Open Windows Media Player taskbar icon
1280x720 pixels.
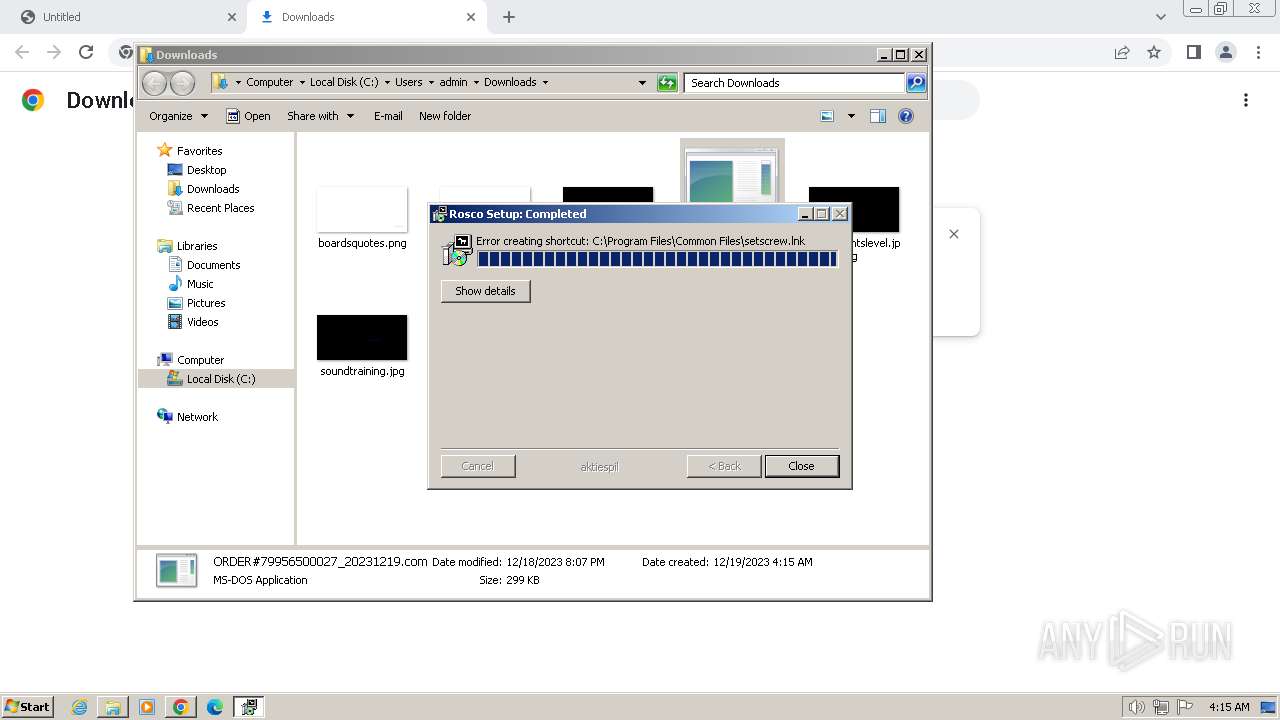coord(147,707)
